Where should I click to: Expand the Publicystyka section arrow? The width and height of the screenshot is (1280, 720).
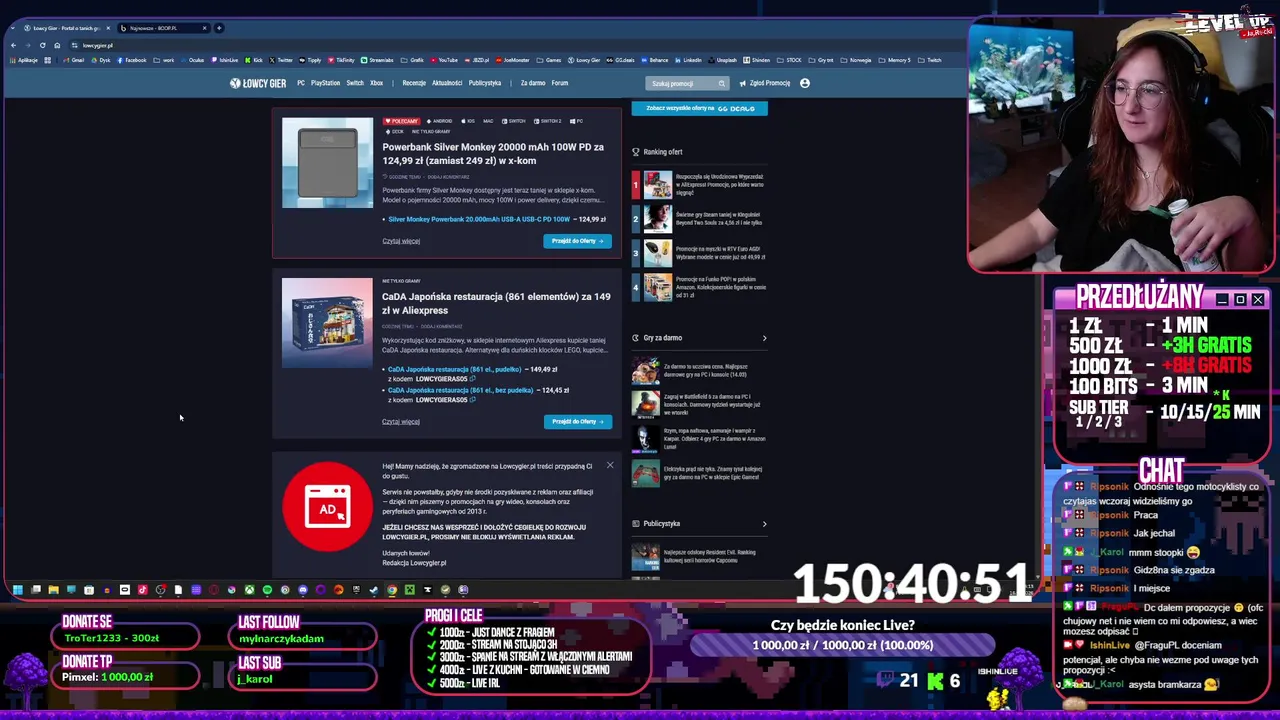tap(764, 524)
